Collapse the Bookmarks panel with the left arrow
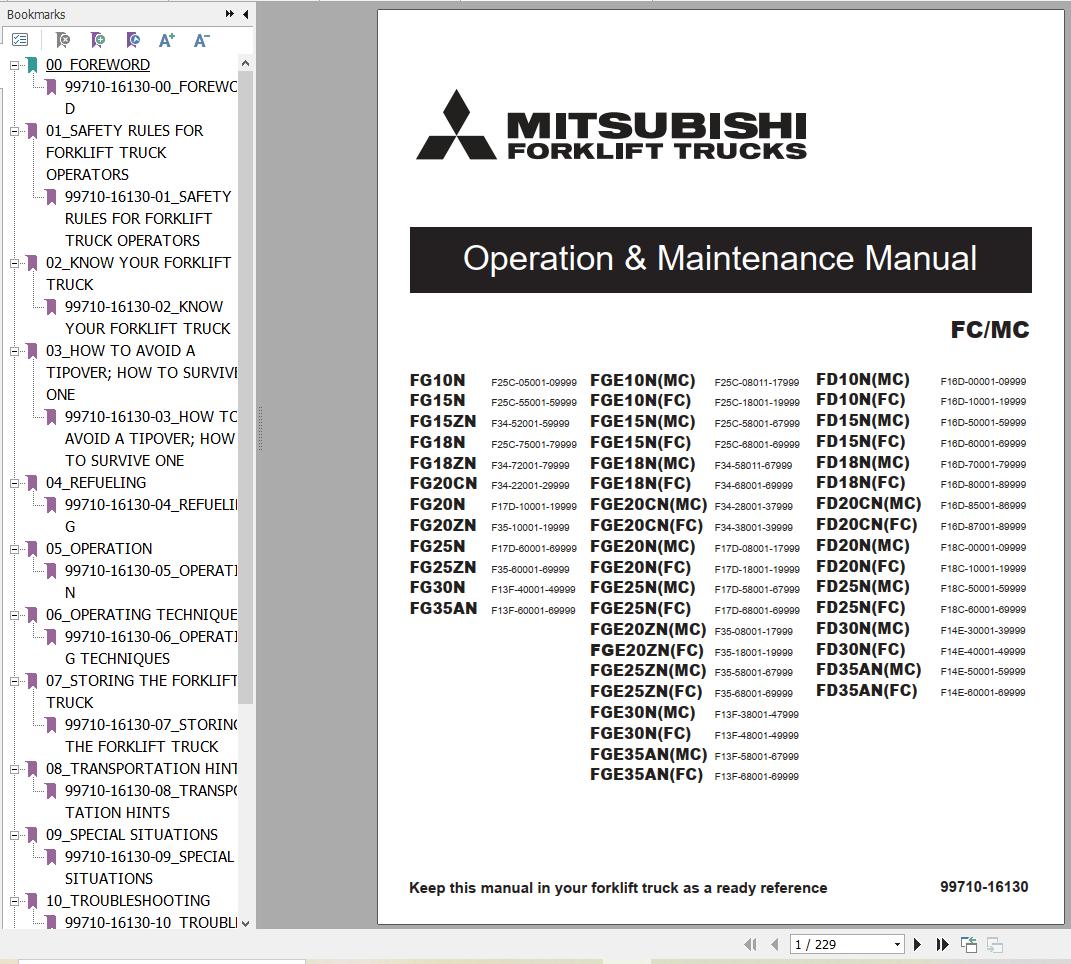Image resolution: width=1071 pixels, height=964 pixels. tap(246, 14)
